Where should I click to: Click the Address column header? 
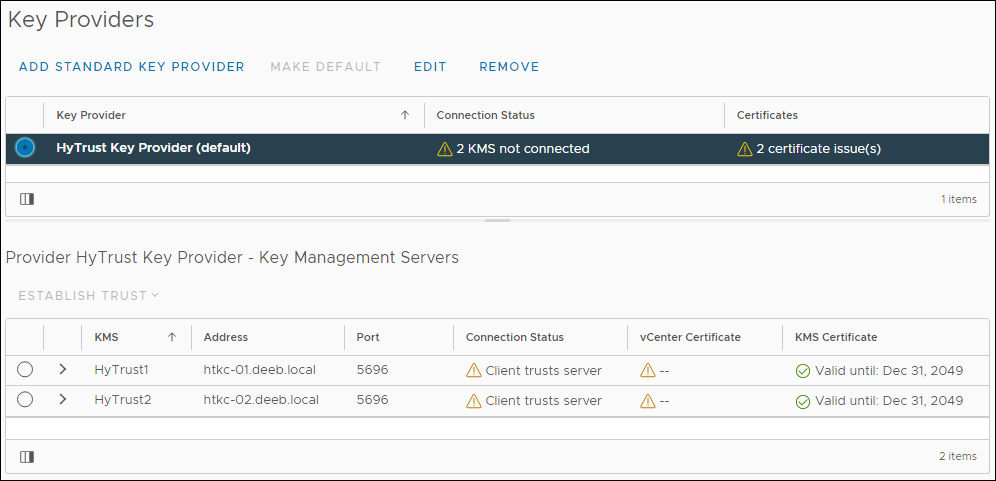tap(225, 337)
